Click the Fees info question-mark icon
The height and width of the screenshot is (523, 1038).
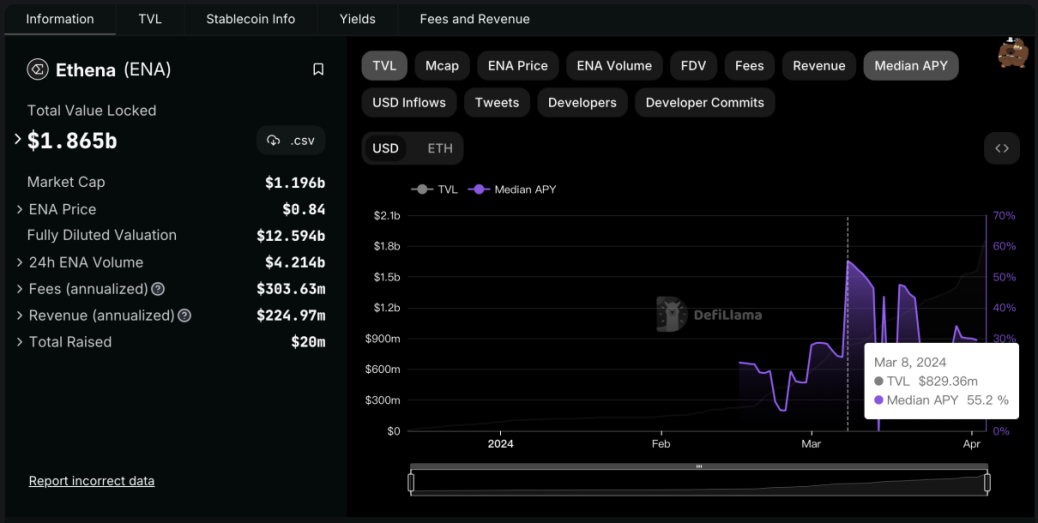pyautogui.click(x=158, y=289)
